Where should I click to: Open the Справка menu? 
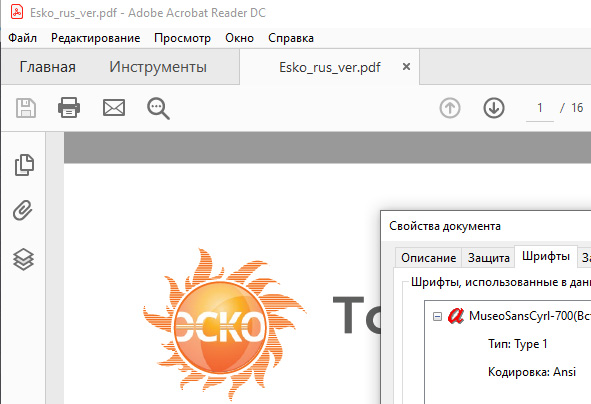291,38
